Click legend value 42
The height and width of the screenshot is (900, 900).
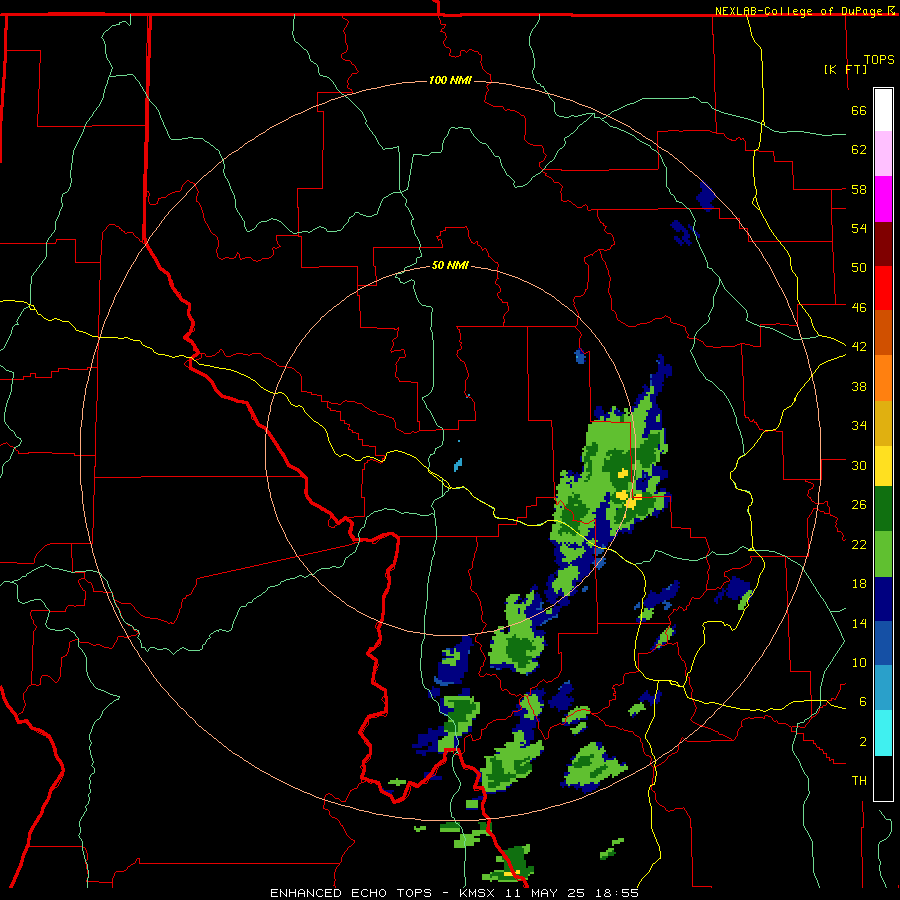(859, 347)
